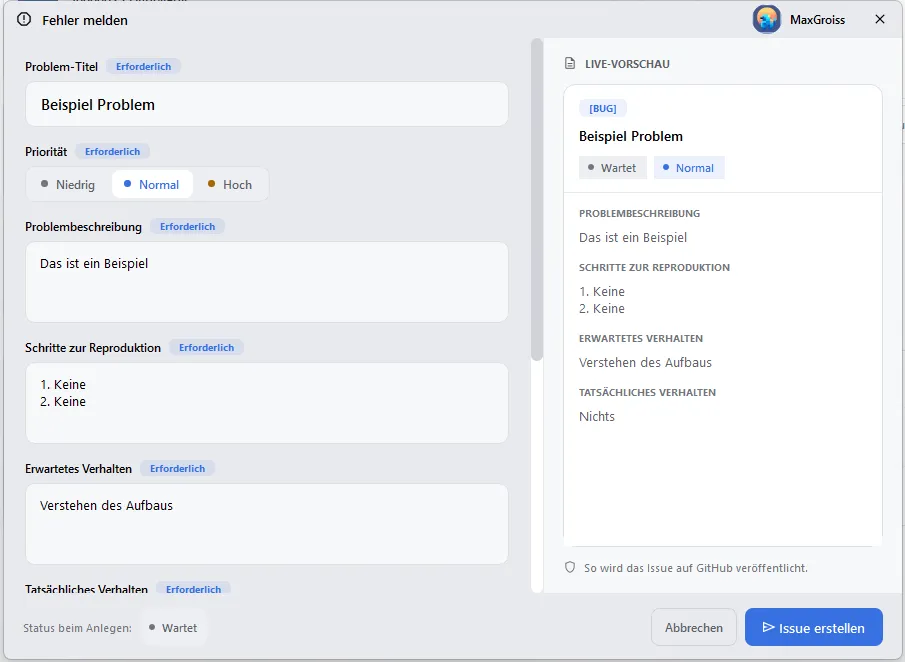Click the Wartet status chip at bottom
The width and height of the screenshot is (905, 662).
coord(173,628)
